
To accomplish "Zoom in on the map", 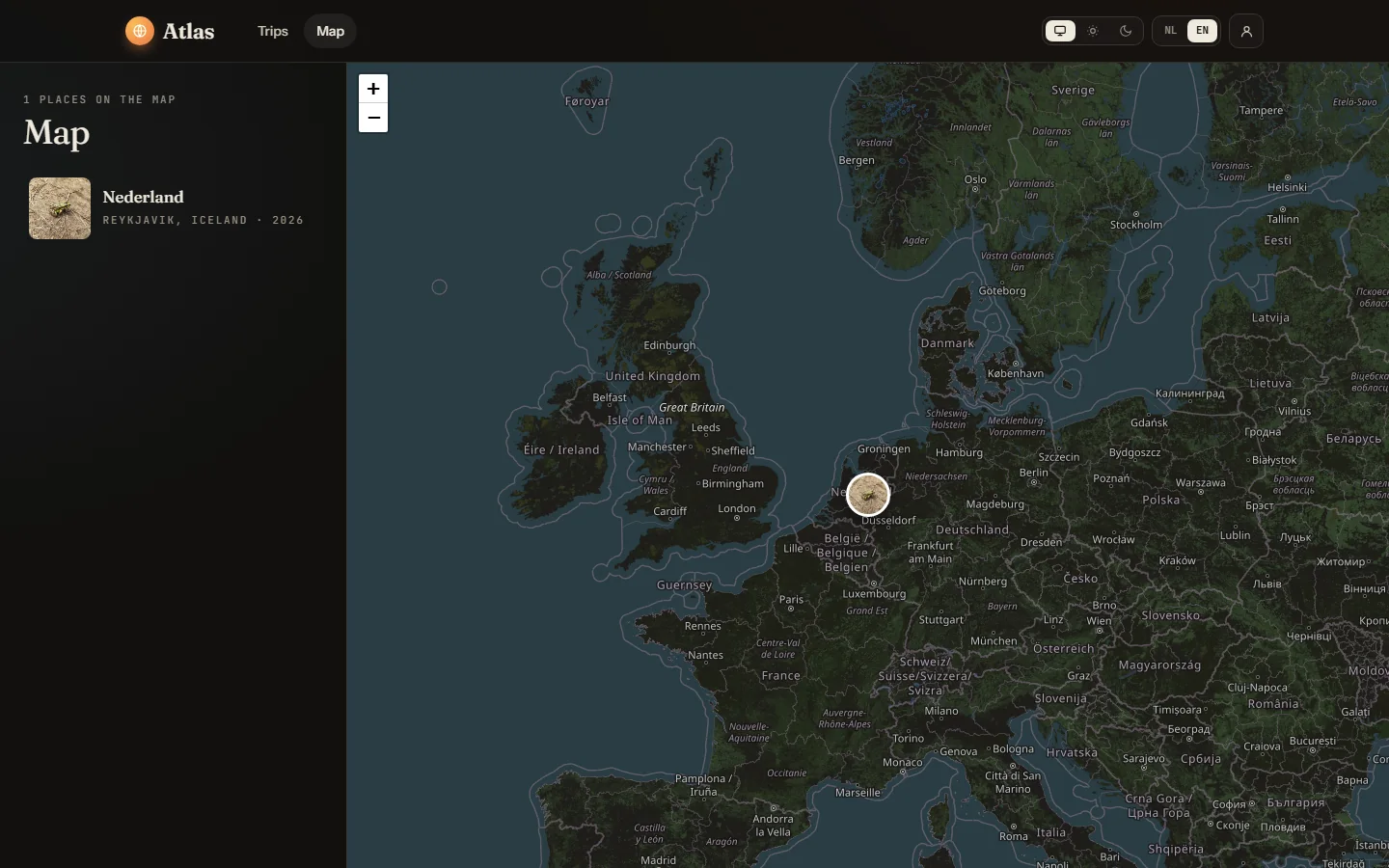I will click(373, 89).
